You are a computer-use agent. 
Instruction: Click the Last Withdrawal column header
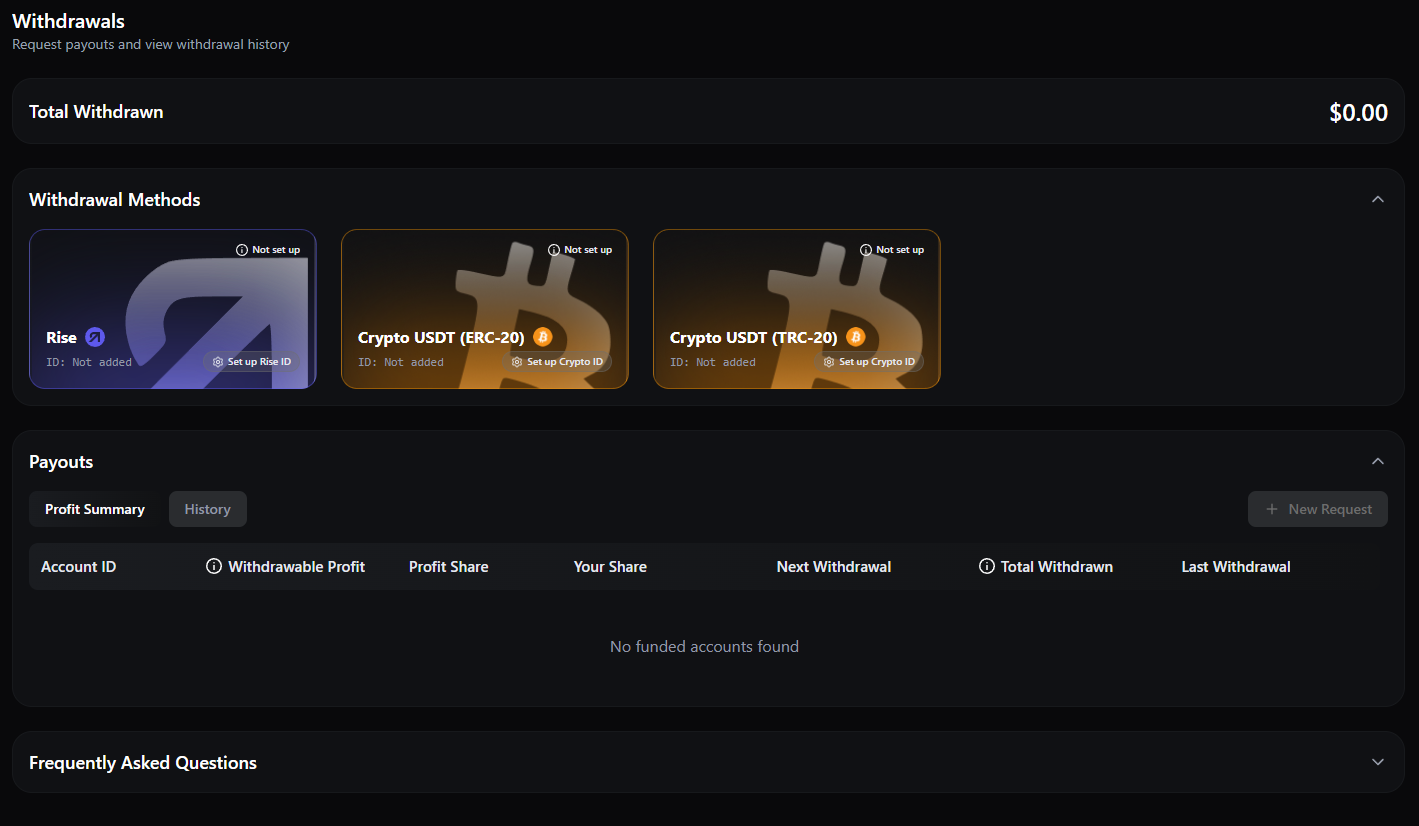[x=1236, y=567]
